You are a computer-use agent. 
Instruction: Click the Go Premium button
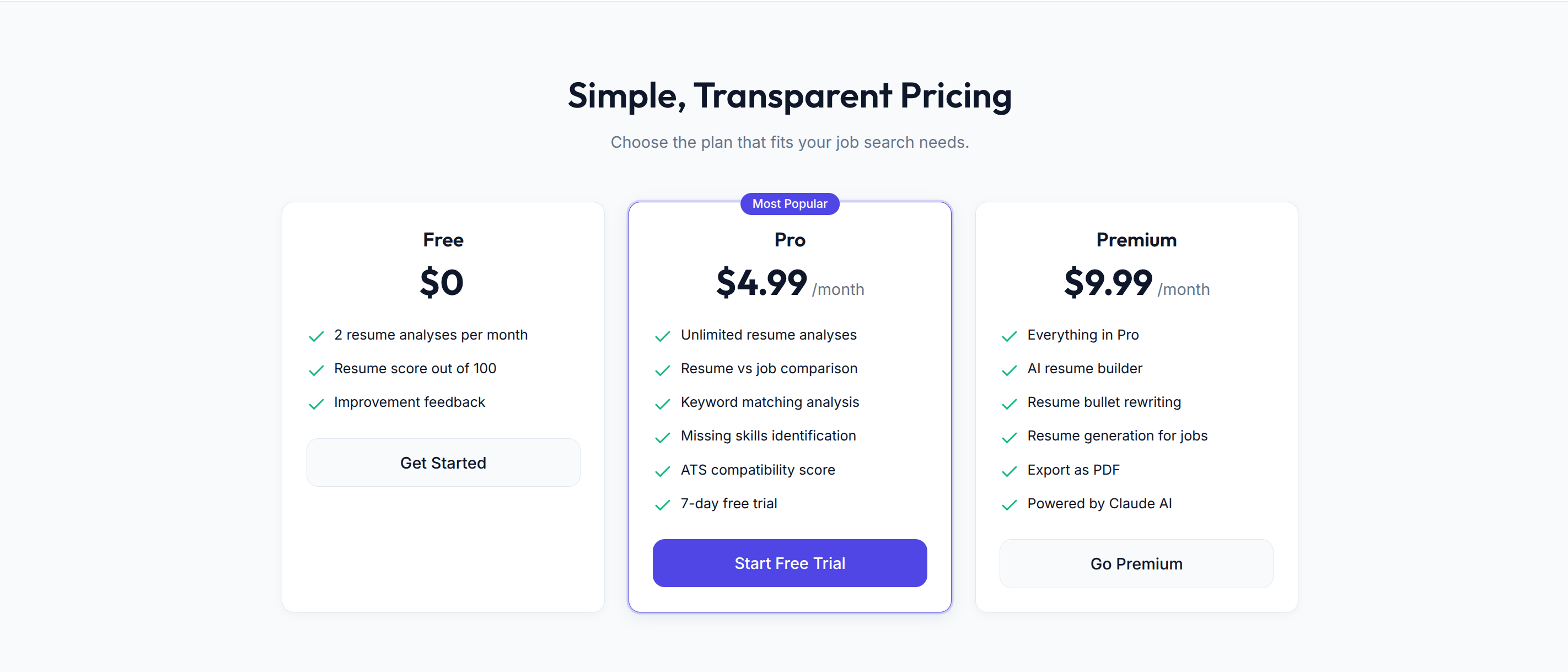tap(1136, 563)
